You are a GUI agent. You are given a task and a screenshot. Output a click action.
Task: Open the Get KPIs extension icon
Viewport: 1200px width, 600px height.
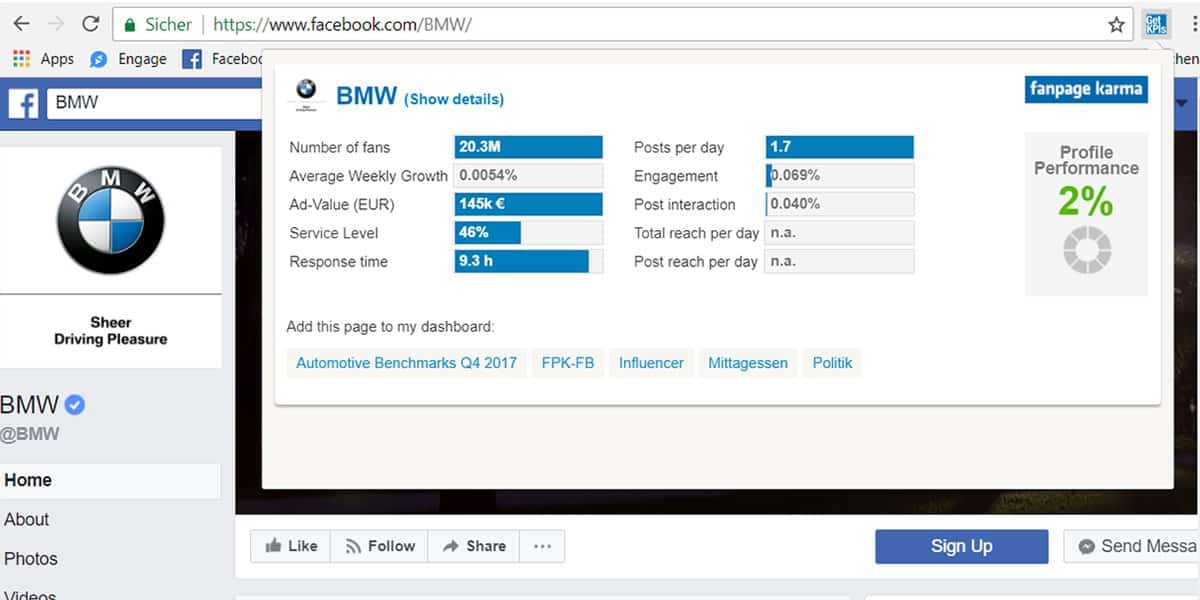[1157, 24]
